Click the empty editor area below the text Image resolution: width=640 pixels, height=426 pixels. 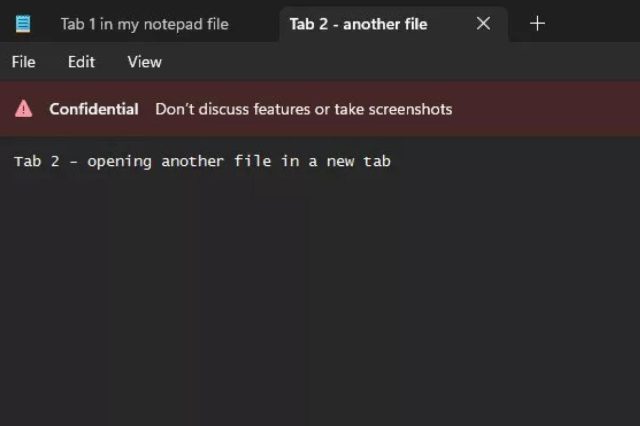[x=320, y=300]
